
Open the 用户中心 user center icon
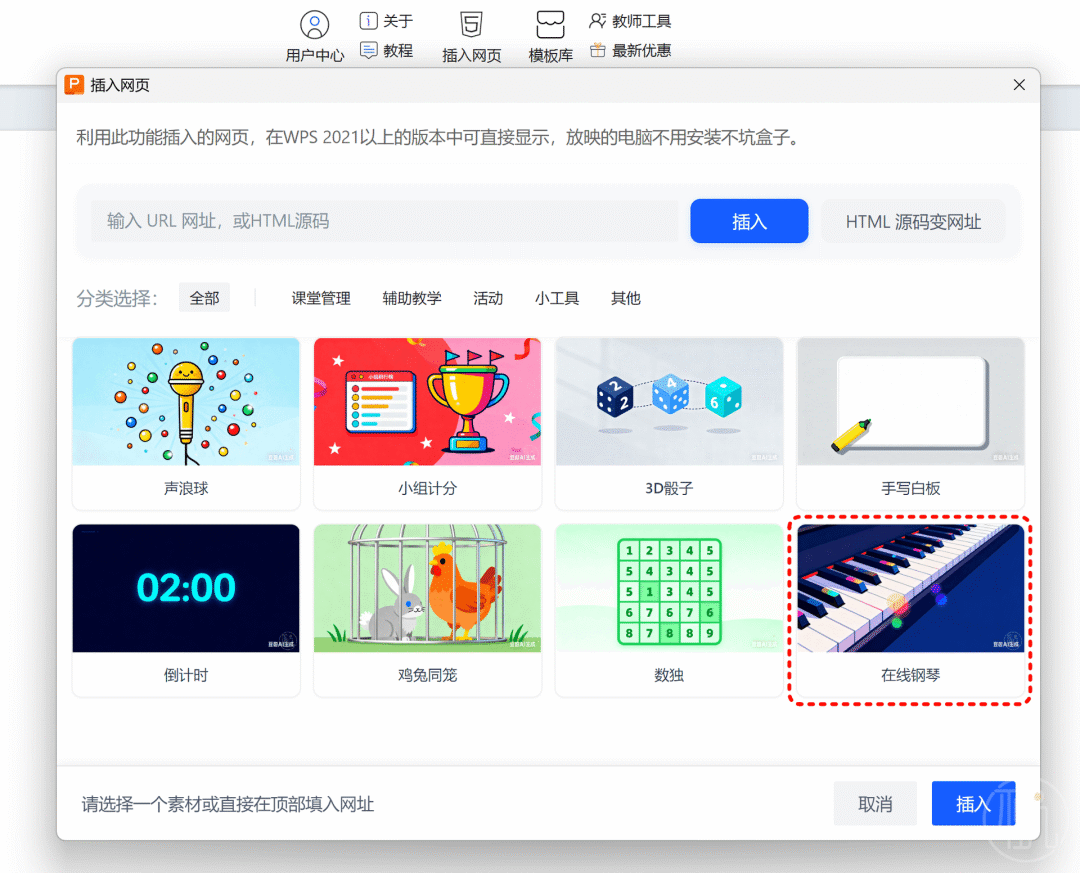(315, 25)
